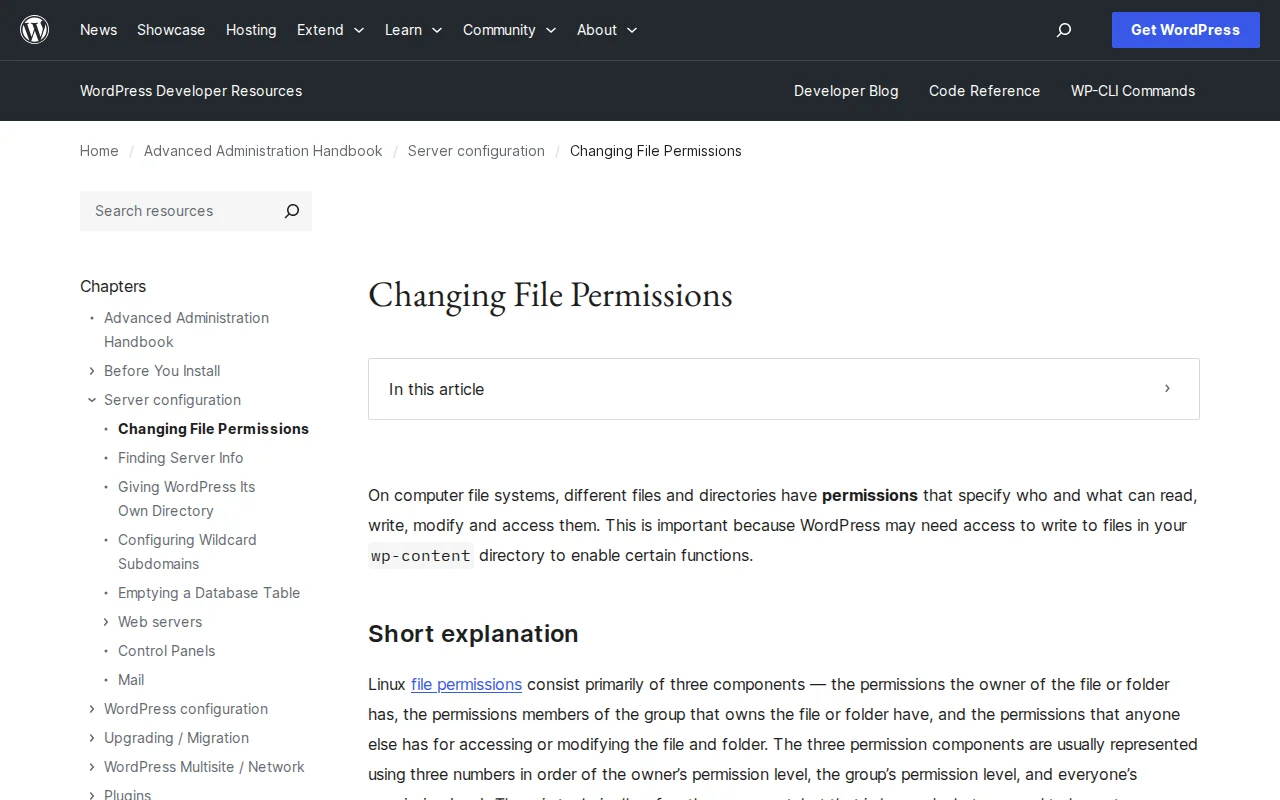
Task: Select the Hosting menu item
Action: click(x=251, y=30)
